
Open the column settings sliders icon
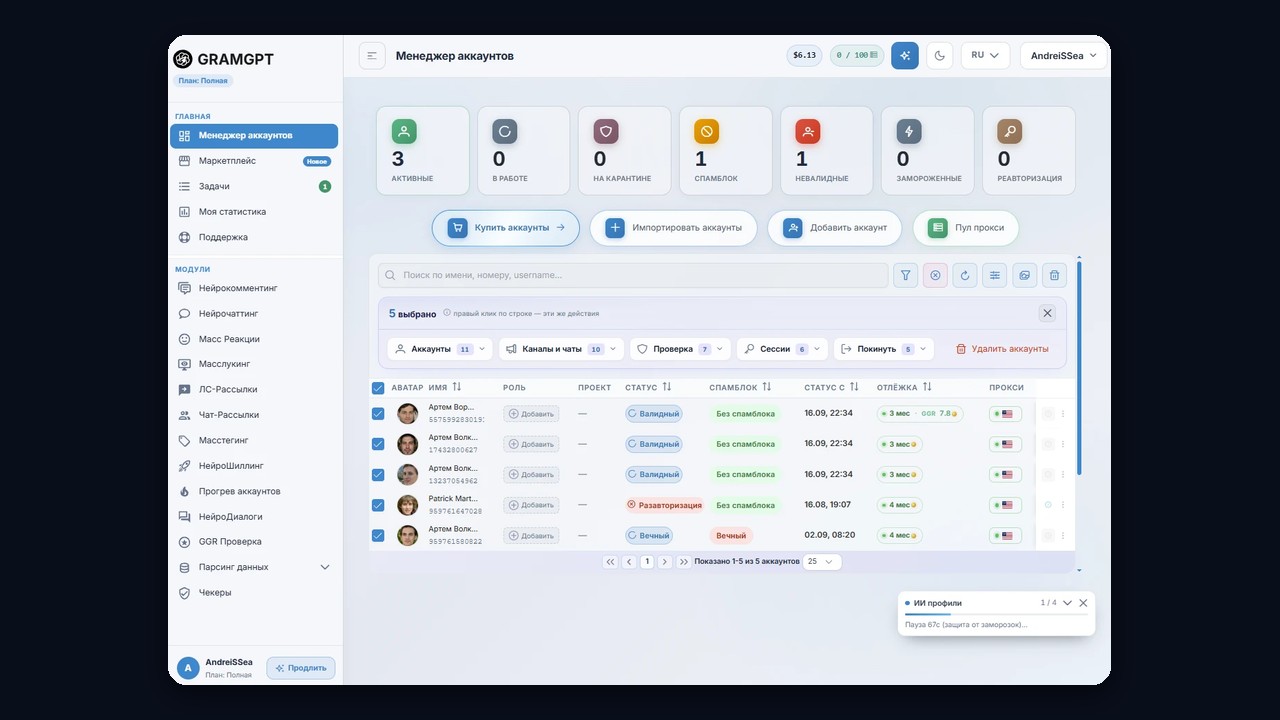[994, 275]
